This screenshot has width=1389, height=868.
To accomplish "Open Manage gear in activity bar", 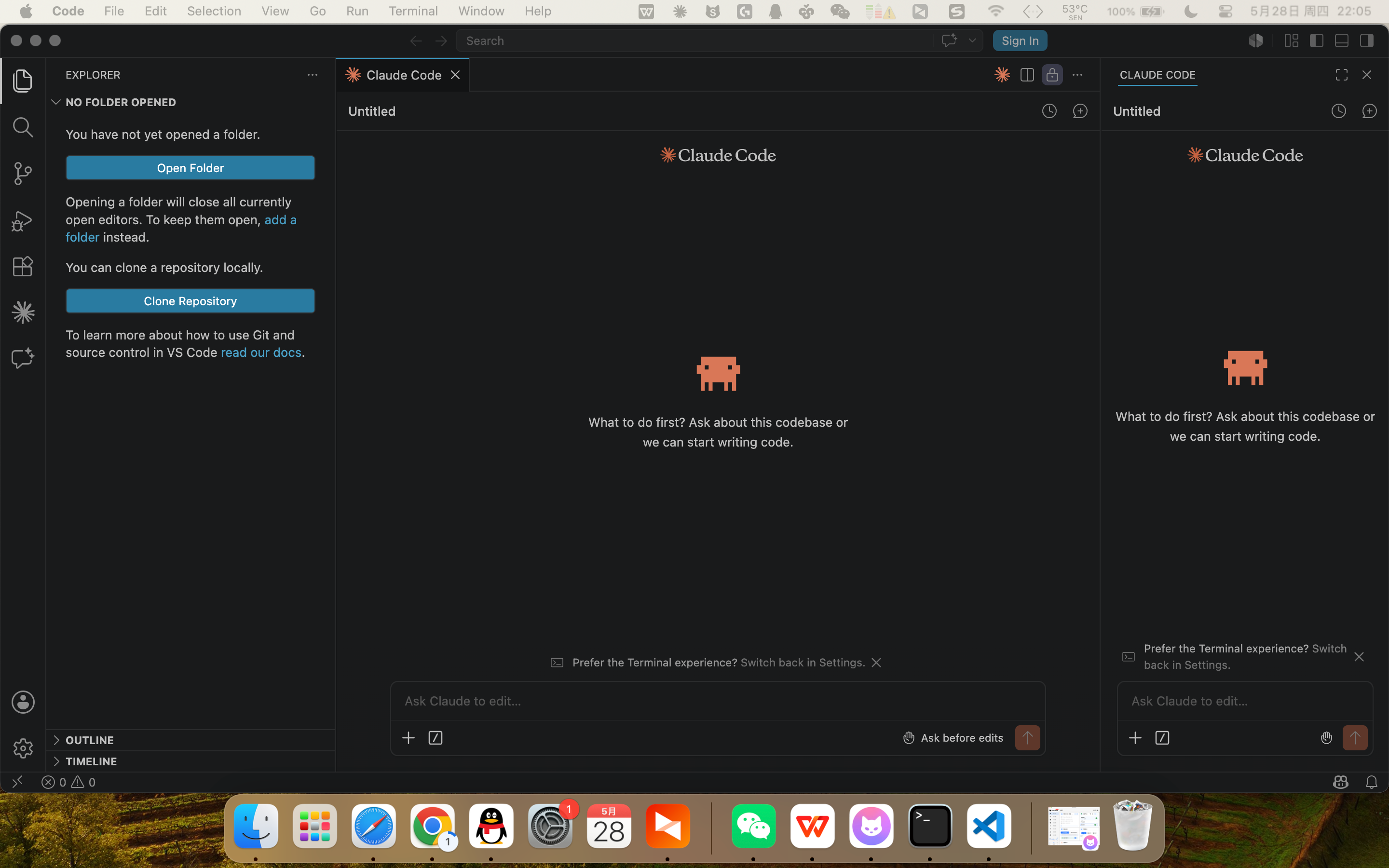I will point(23,748).
